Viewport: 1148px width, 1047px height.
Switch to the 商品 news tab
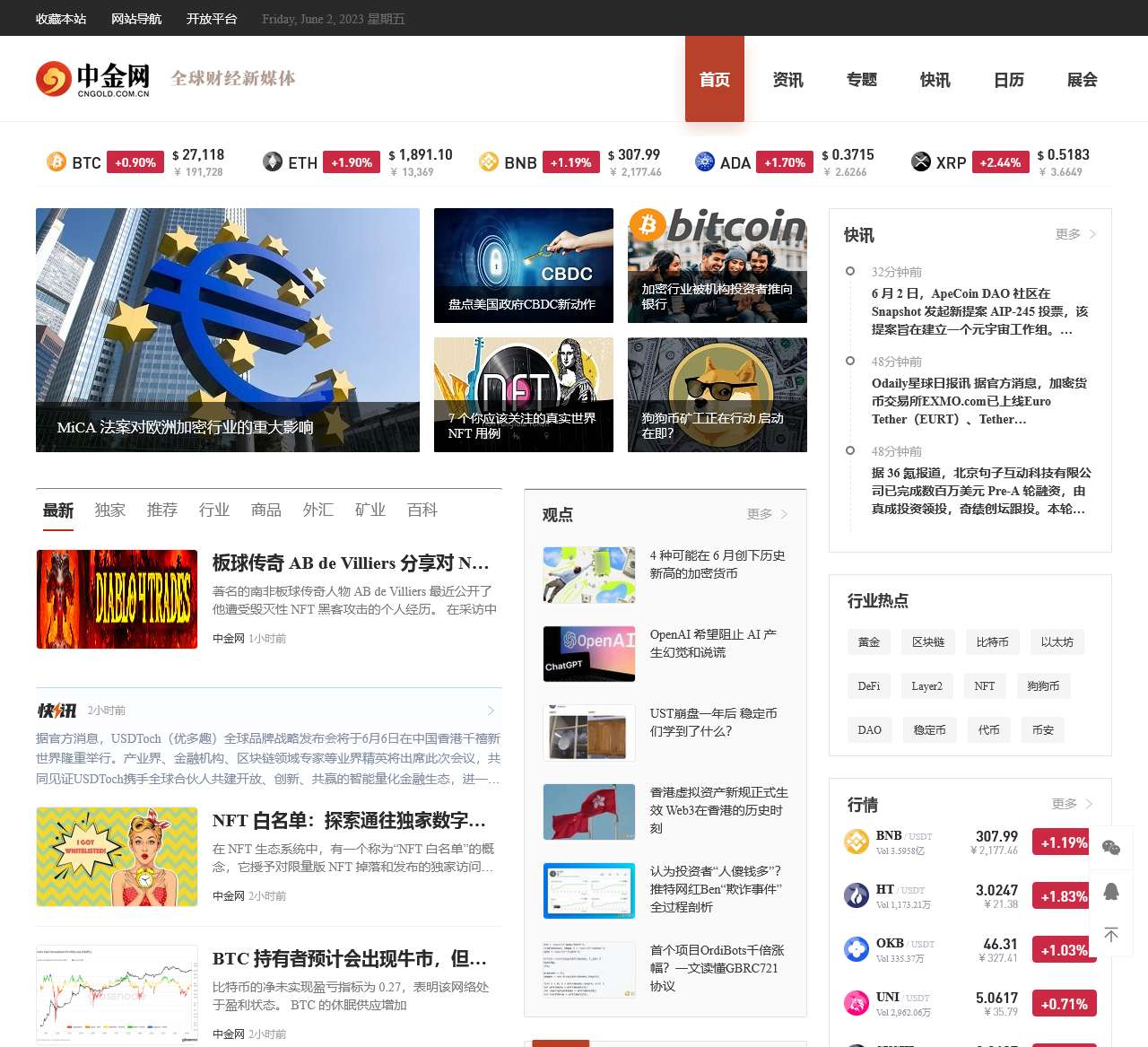click(x=266, y=510)
